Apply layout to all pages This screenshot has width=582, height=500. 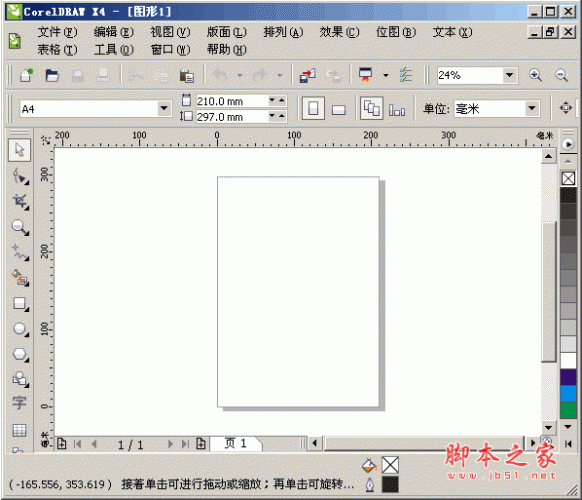click(x=372, y=108)
